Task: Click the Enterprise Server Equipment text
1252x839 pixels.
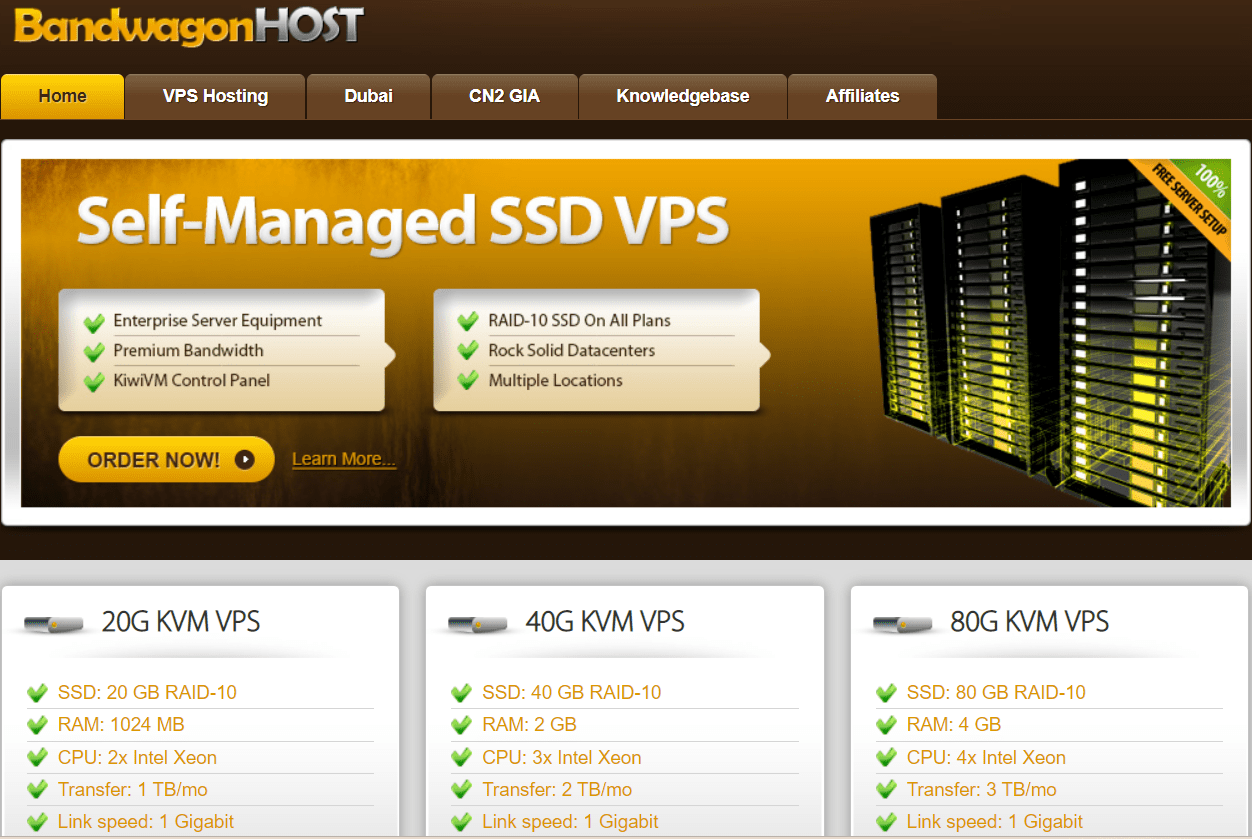Action: [217, 321]
